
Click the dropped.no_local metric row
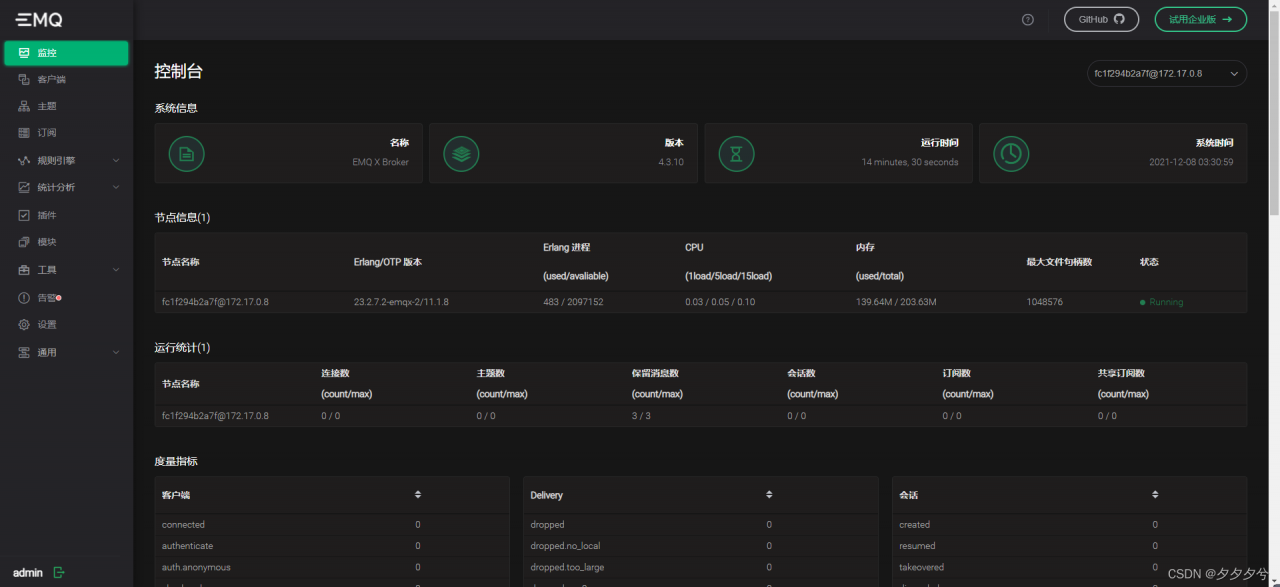(700, 546)
